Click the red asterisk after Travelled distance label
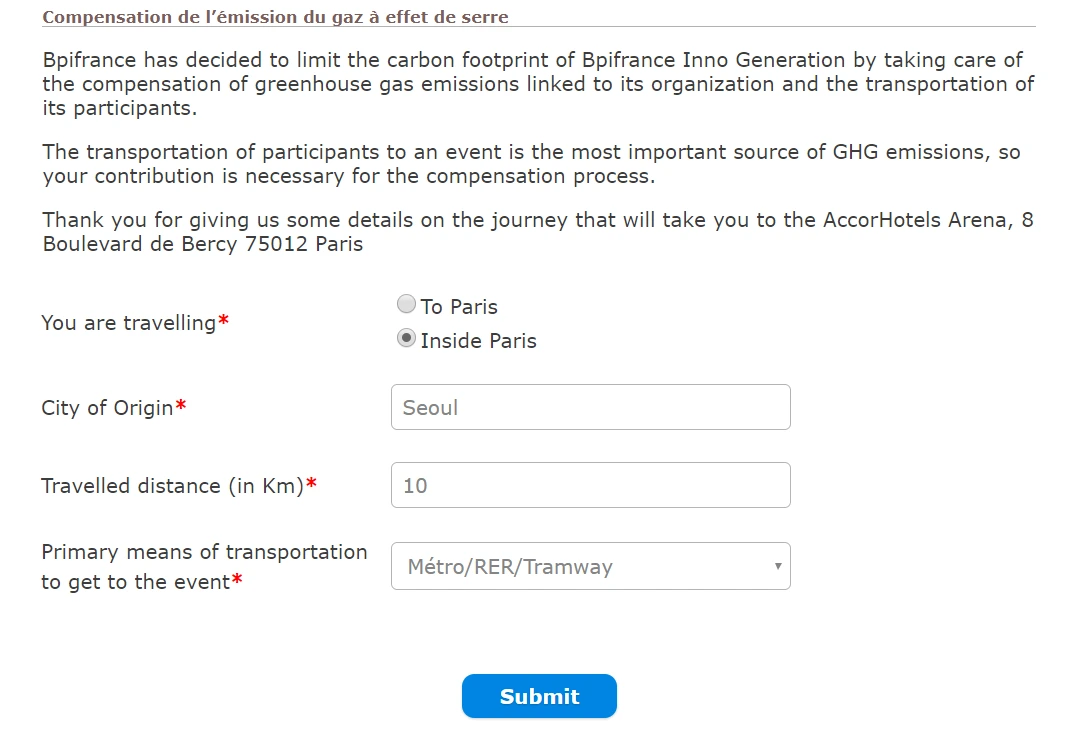The image size is (1091, 749). (312, 485)
